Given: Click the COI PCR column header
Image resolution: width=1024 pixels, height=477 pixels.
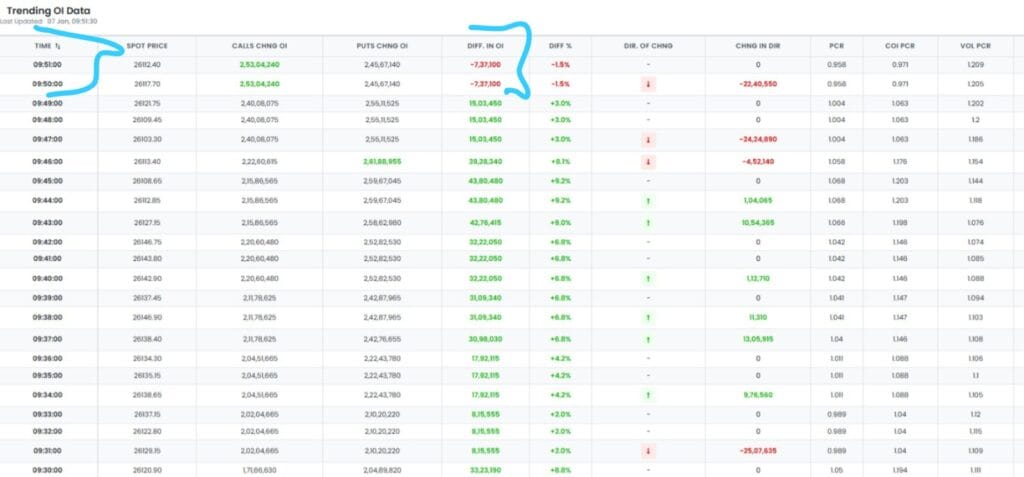Looking at the screenshot, I should click(x=898, y=46).
